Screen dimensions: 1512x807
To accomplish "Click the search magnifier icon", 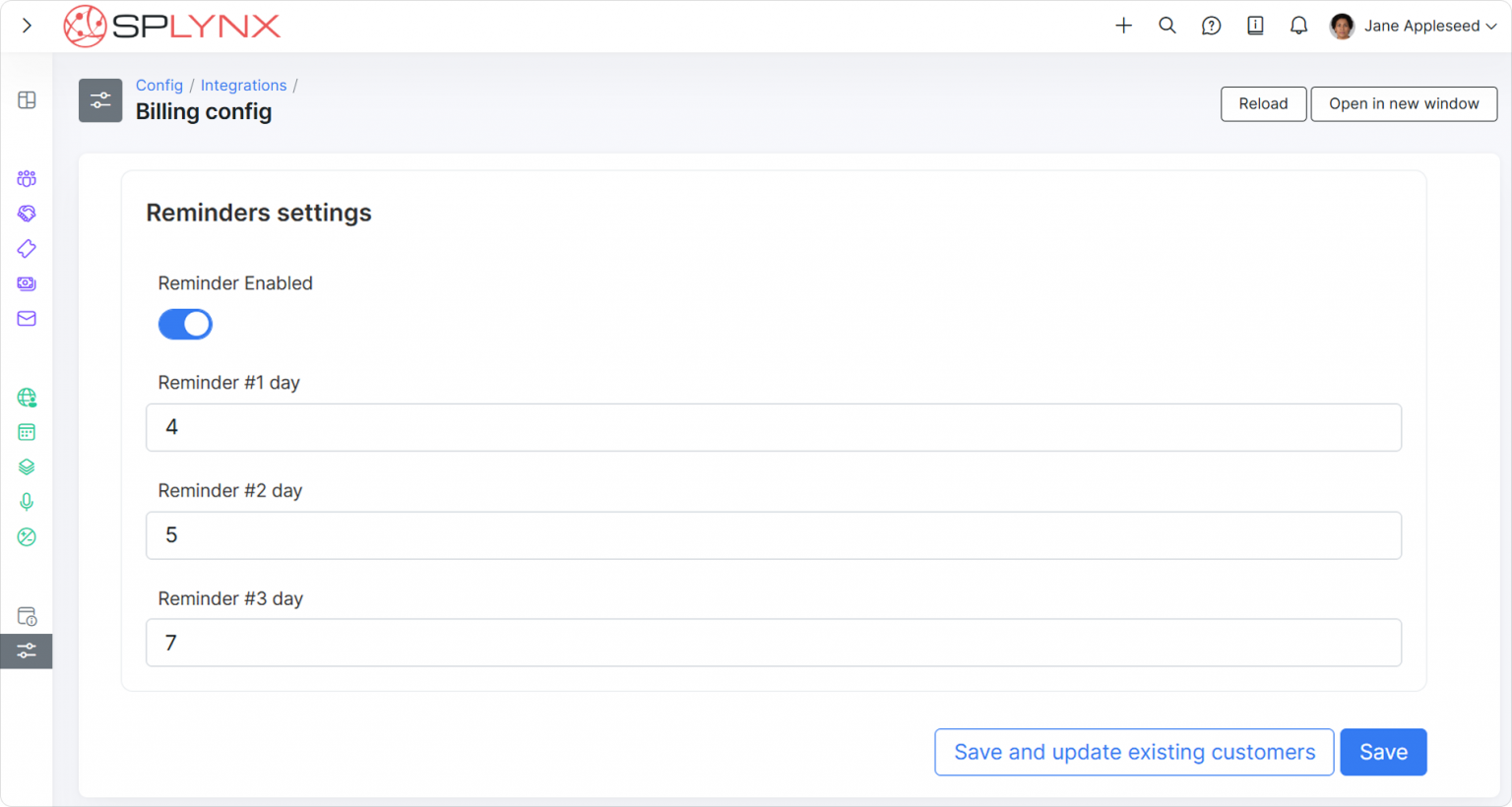I will [x=1167, y=26].
